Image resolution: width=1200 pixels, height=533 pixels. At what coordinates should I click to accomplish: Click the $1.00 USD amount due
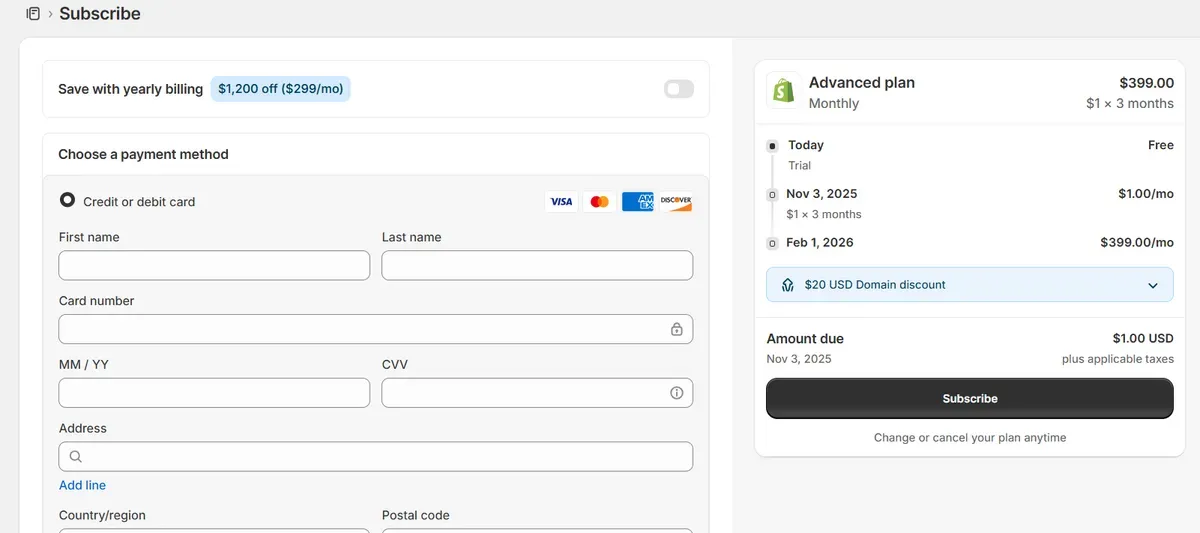pos(1143,338)
